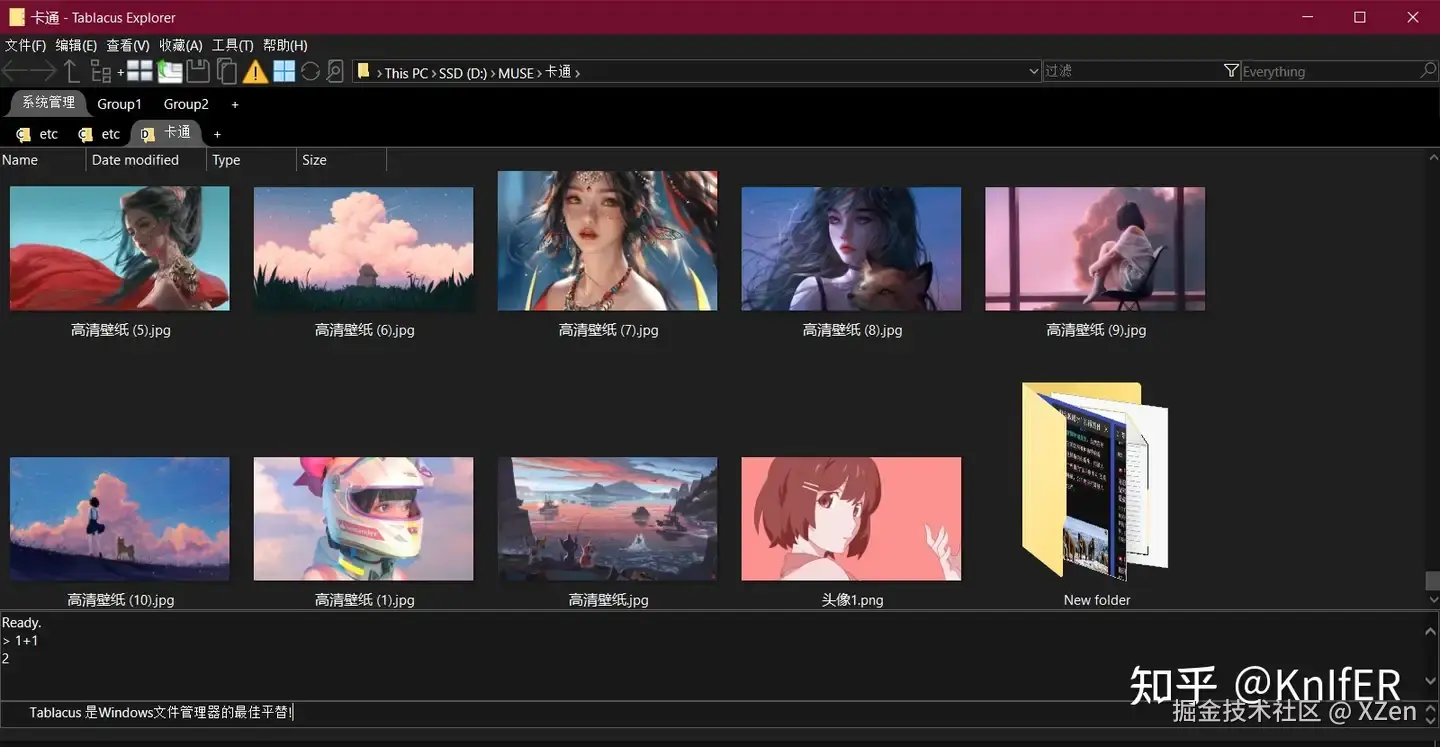1440x747 pixels.
Task: Click the blue grid view icon
Action: pos(285,70)
